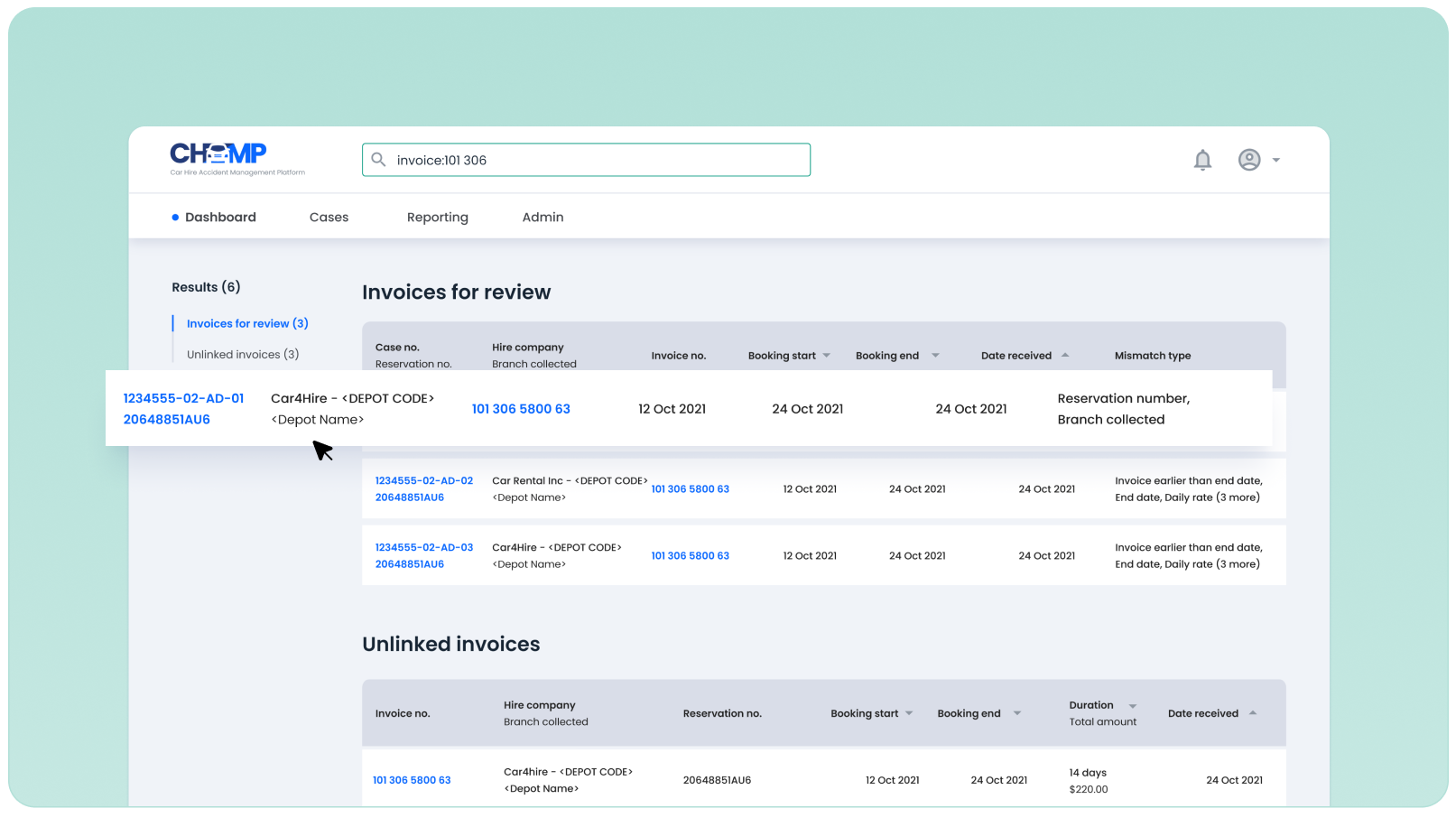Viewport: 1456px width, 827px height.
Task: Click the Dashboard active indicator dot
Action: click(174, 217)
